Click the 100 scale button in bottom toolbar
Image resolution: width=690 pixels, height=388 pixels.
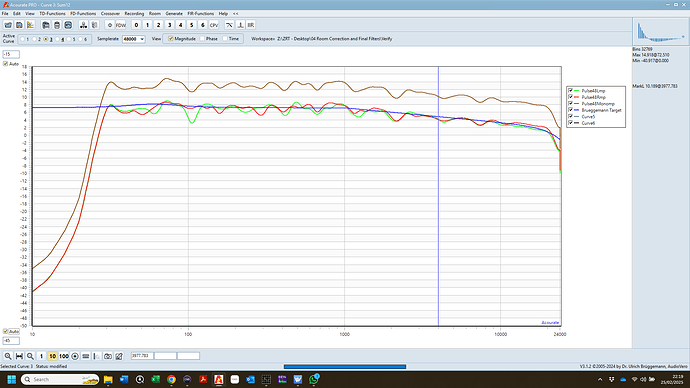pos(64,356)
